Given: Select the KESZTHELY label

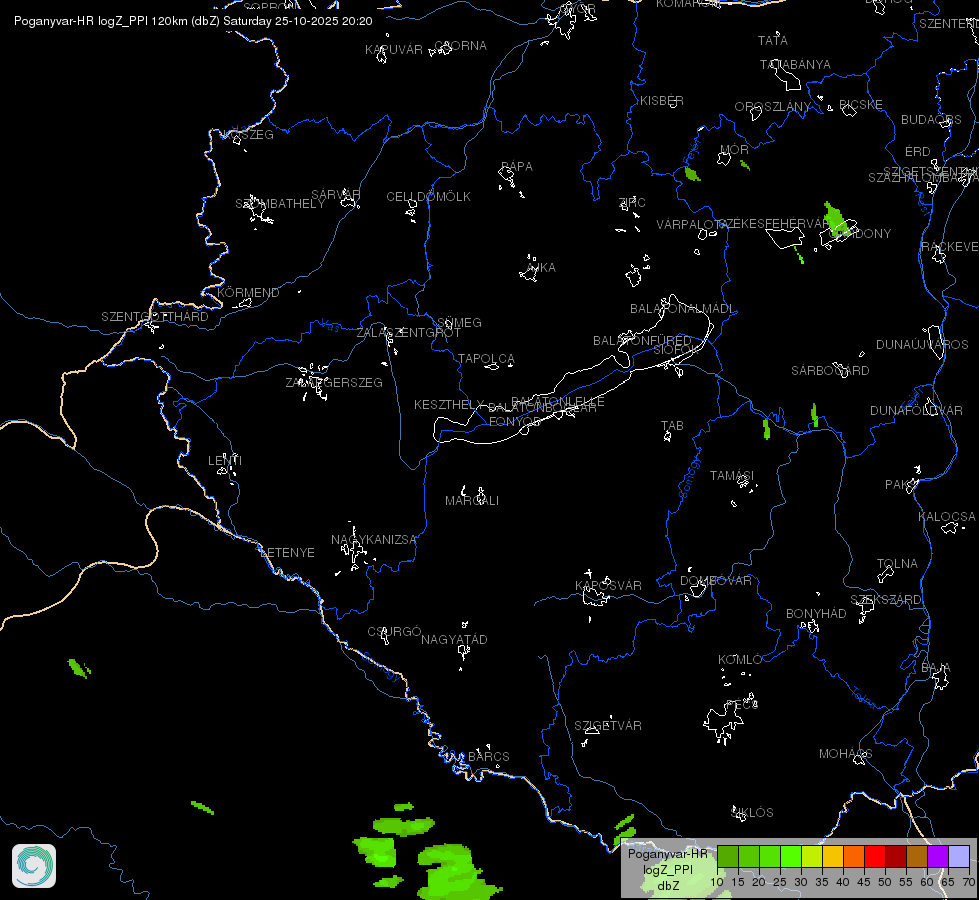Looking at the screenshot, I should 450,405.
